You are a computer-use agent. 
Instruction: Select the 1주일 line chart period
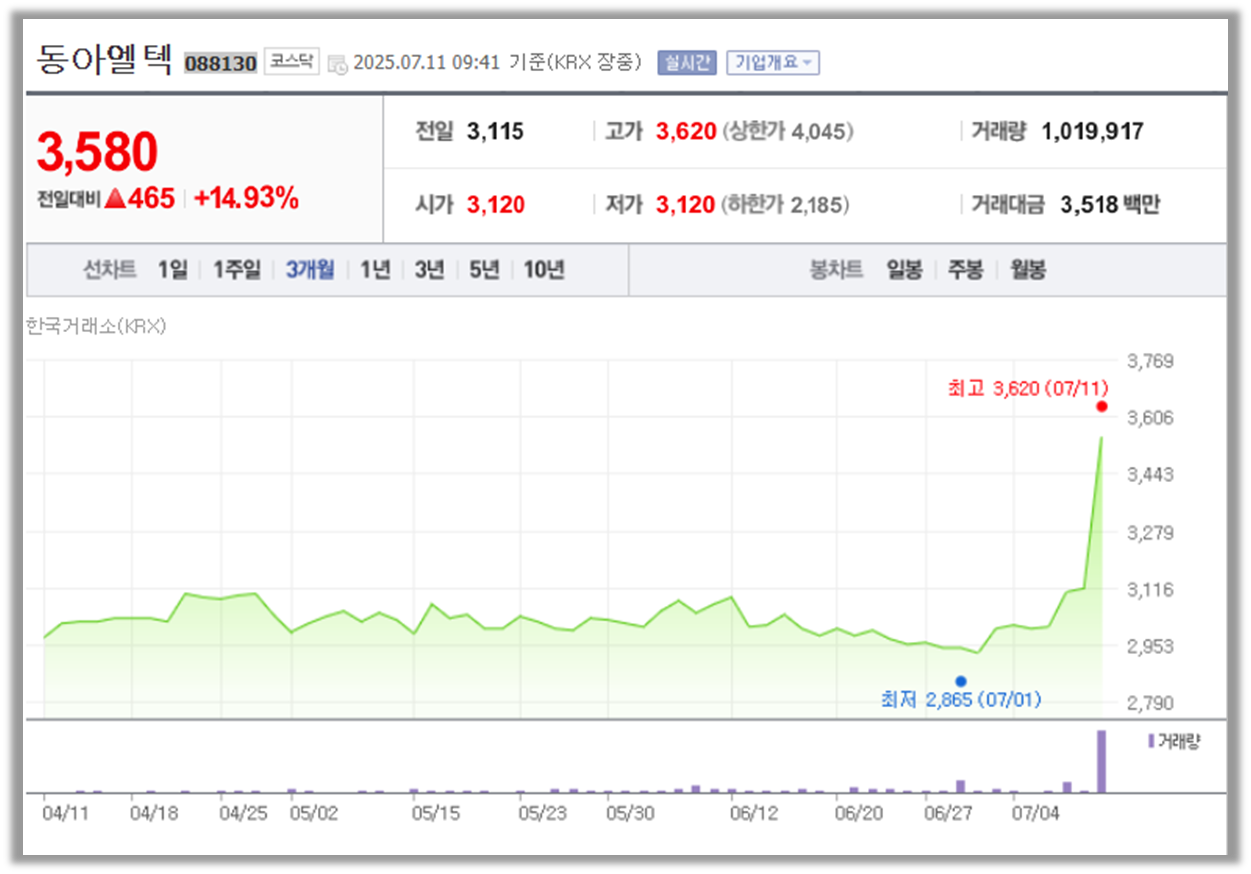click(x=236, y=270)
